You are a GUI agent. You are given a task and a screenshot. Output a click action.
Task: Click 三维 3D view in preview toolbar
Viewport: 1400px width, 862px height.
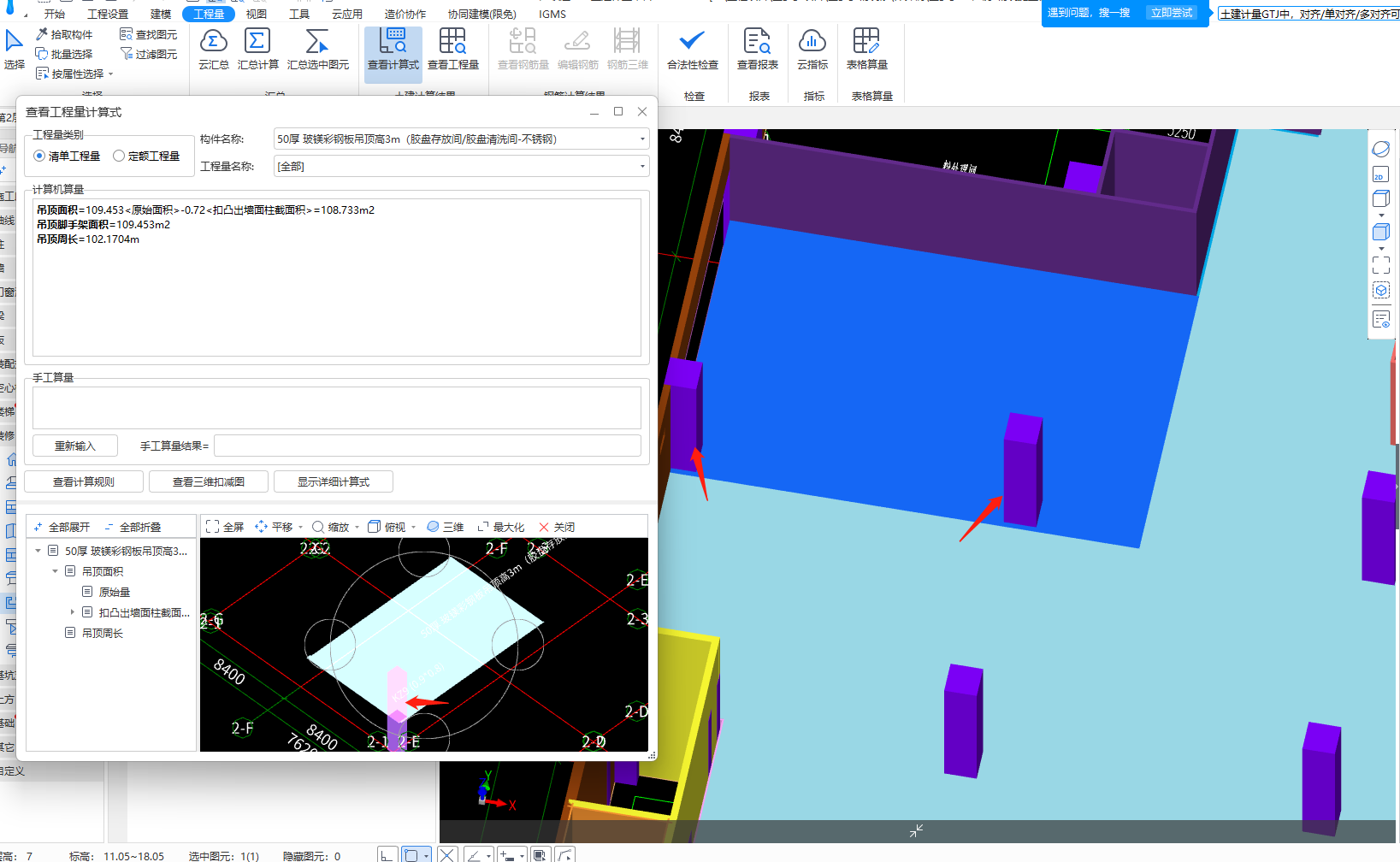[x=445, y=527]
